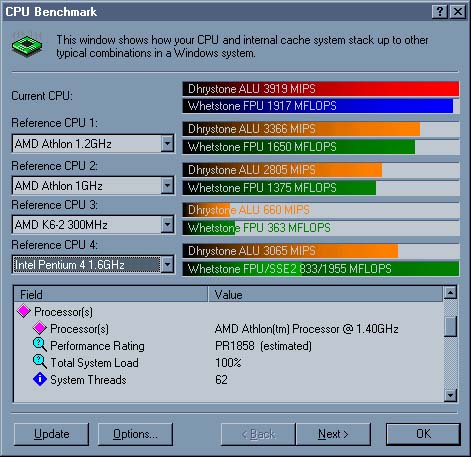Open the Reference CPU 4 dropdown arrow
Screen dimensions: 471x457
pos(167,265)
